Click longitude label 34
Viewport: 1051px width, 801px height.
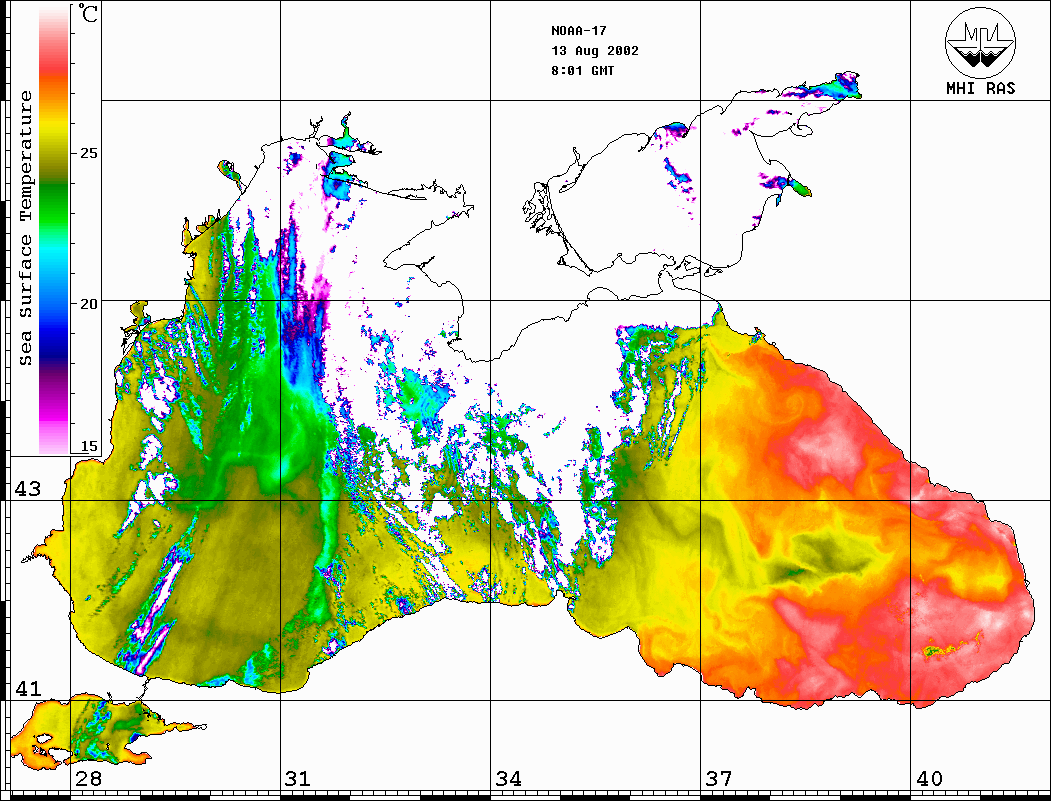pos(508,779)
